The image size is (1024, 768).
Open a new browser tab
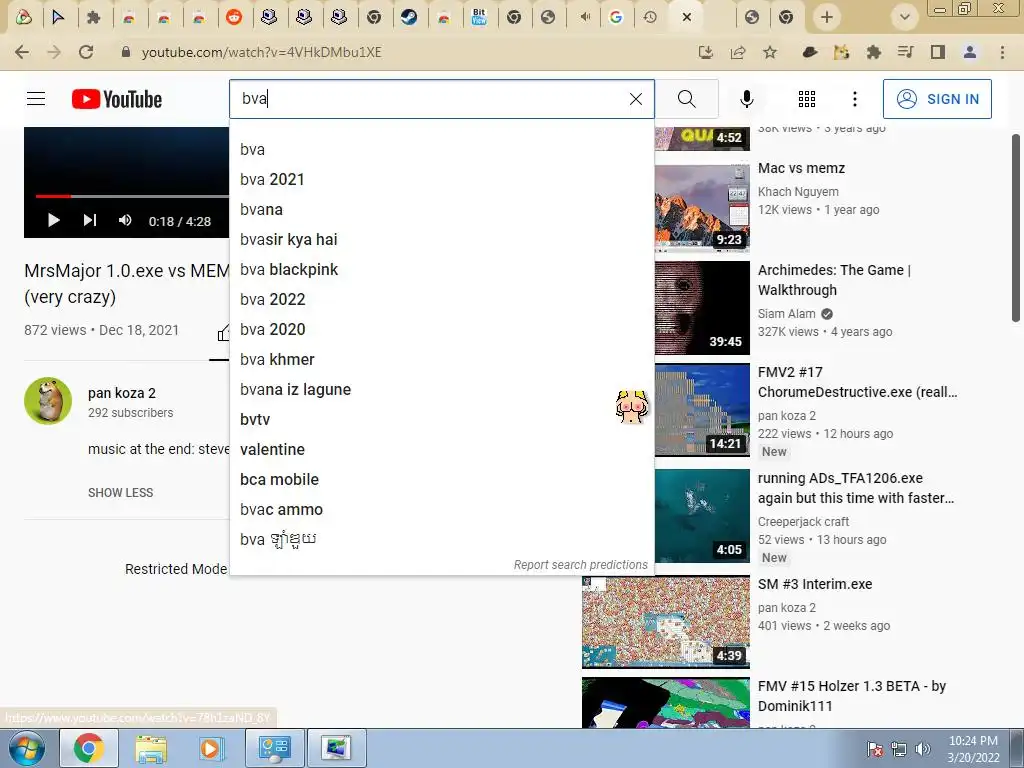coord(827,17)
